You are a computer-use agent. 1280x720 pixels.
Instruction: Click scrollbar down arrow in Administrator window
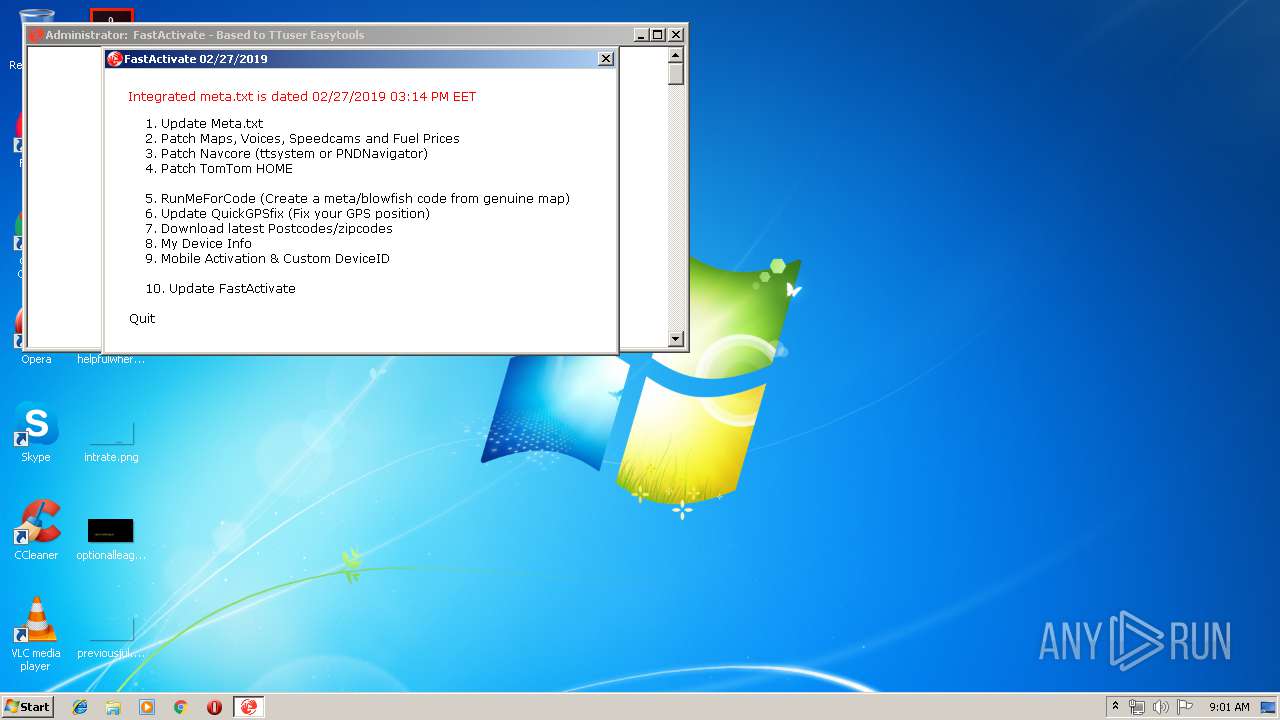pos(676,339)
